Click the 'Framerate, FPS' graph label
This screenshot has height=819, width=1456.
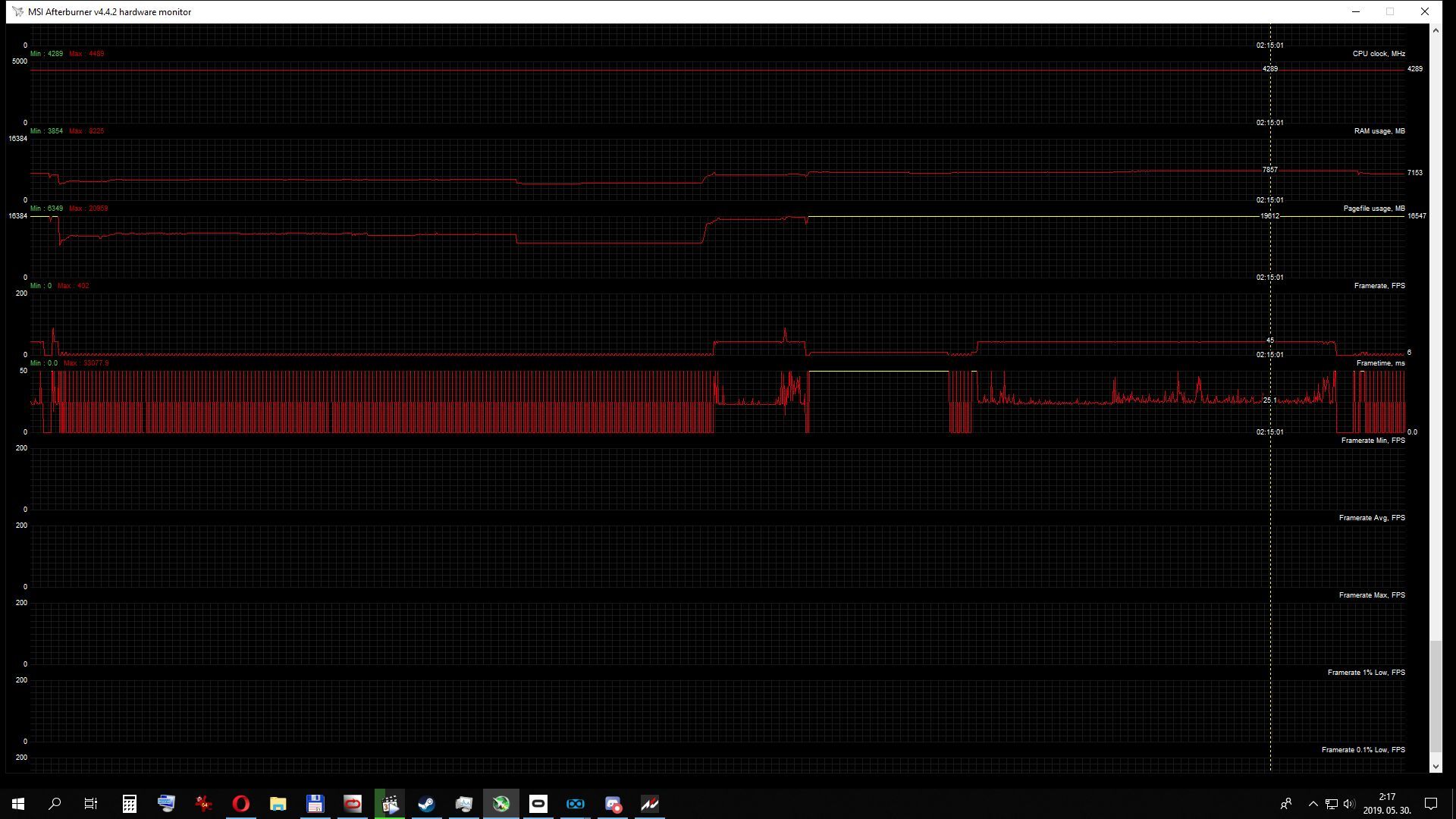1379,286
